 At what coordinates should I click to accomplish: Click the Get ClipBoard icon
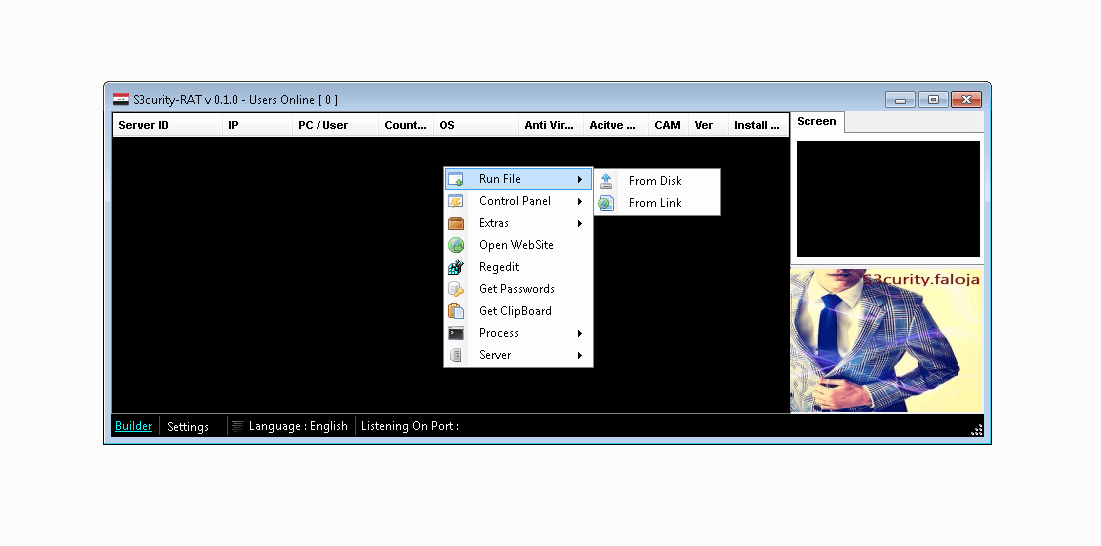tap(456, 311)
